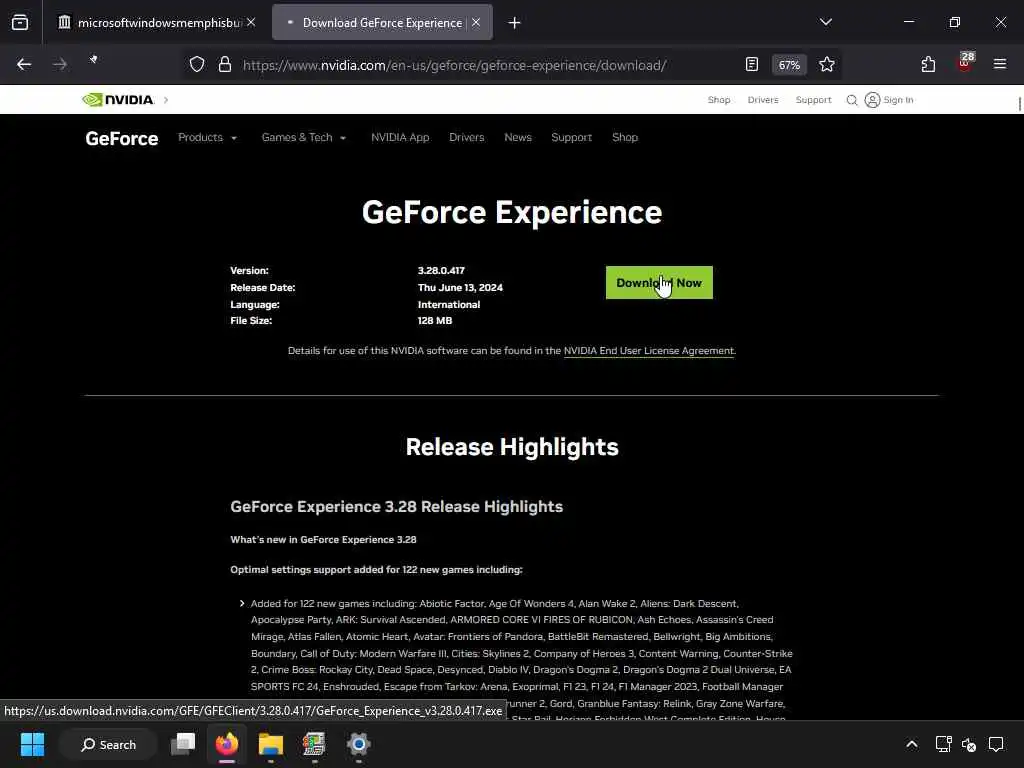Screen dimensions: 1024x768
Task: Open News in GeForce navigation
Action: (x=517, y=138)
